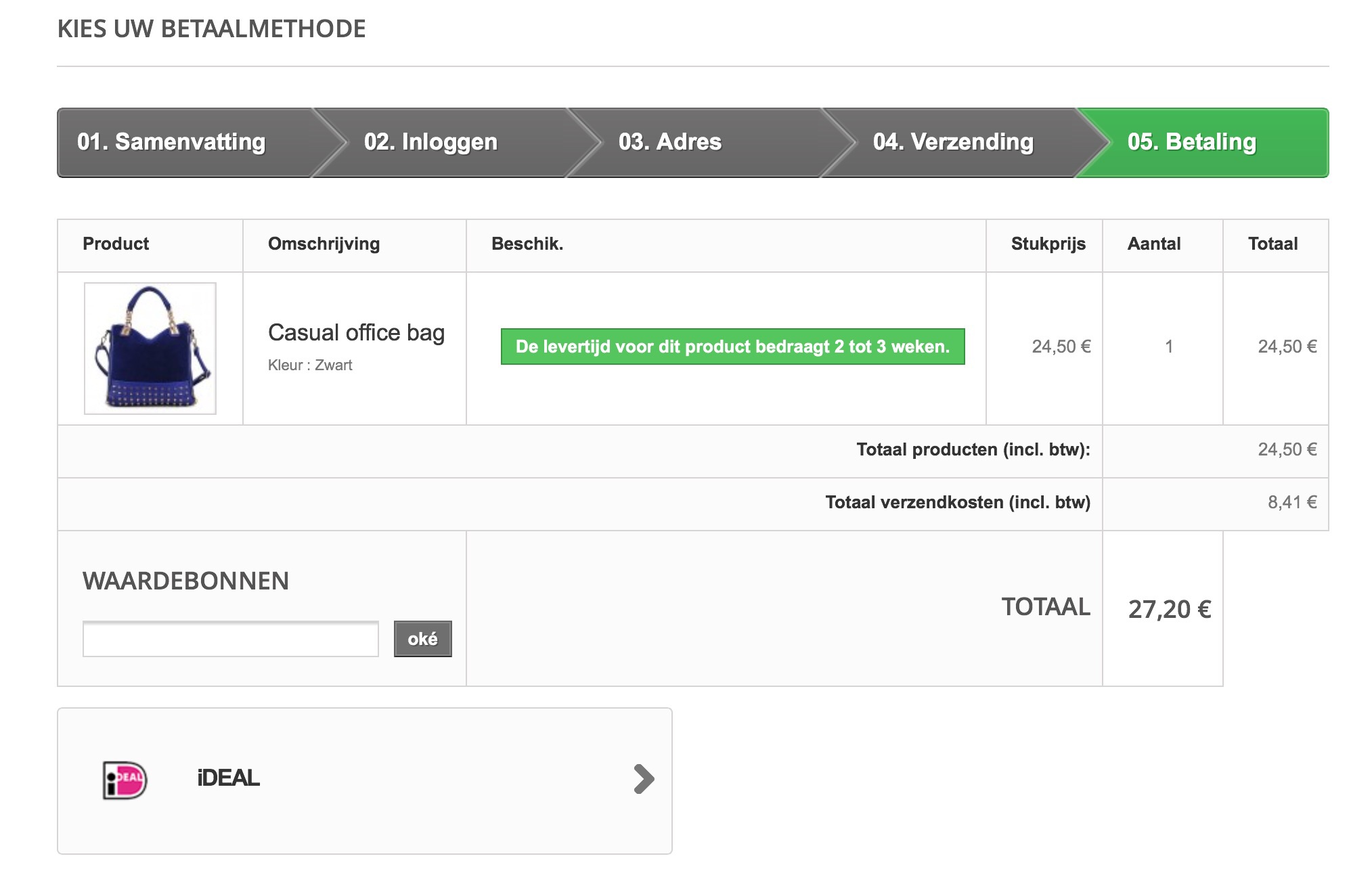Open the Casual office bag product link
Screen dimensions: 1372x892
(356, 333)
